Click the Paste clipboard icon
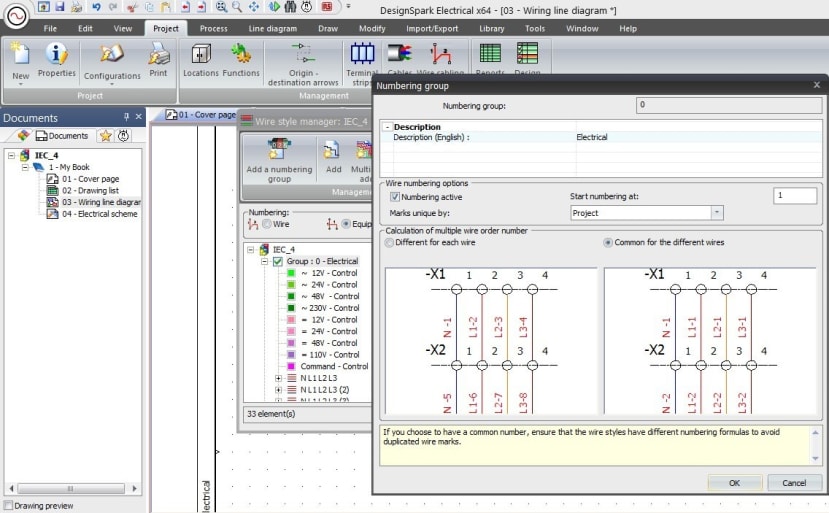 (166, 7)
